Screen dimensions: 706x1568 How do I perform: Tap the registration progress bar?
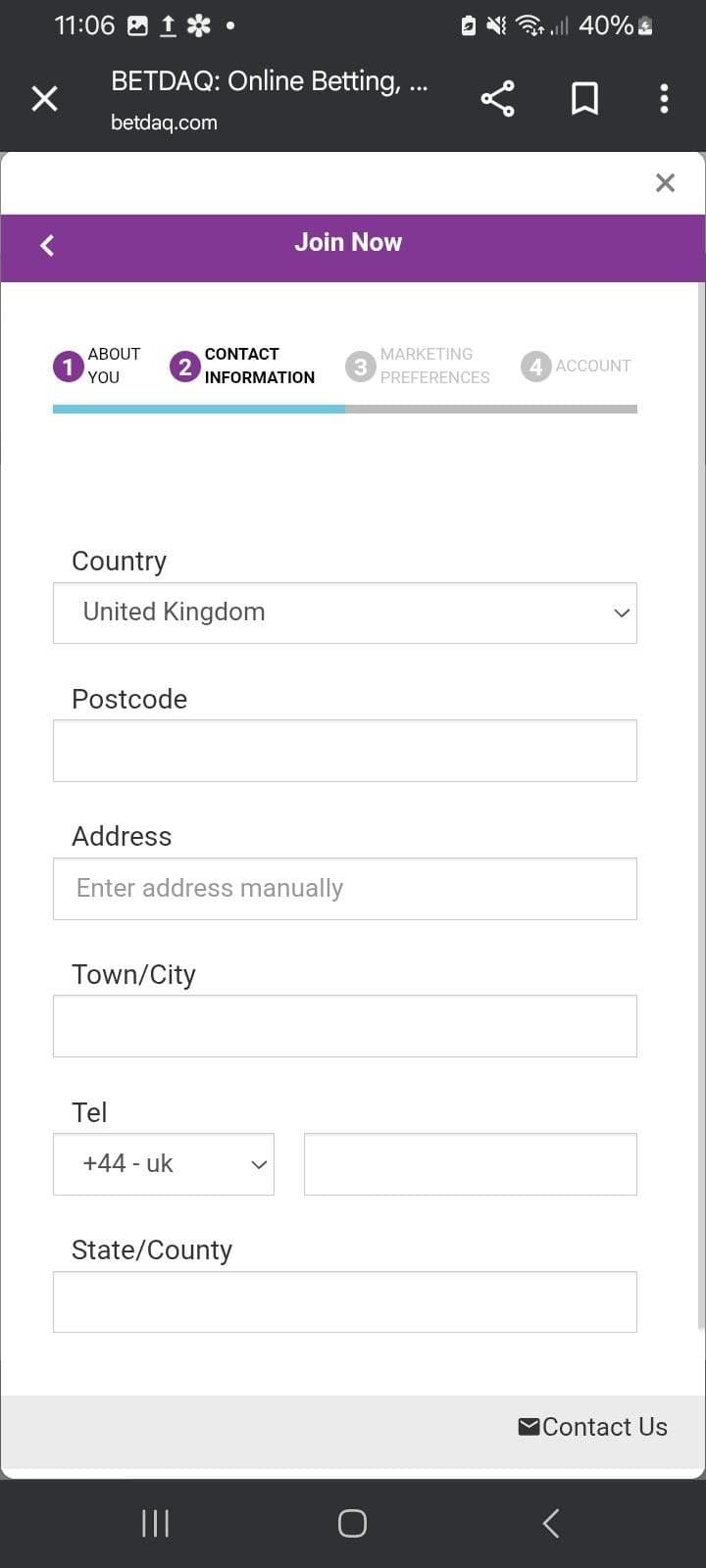[345, 408]
